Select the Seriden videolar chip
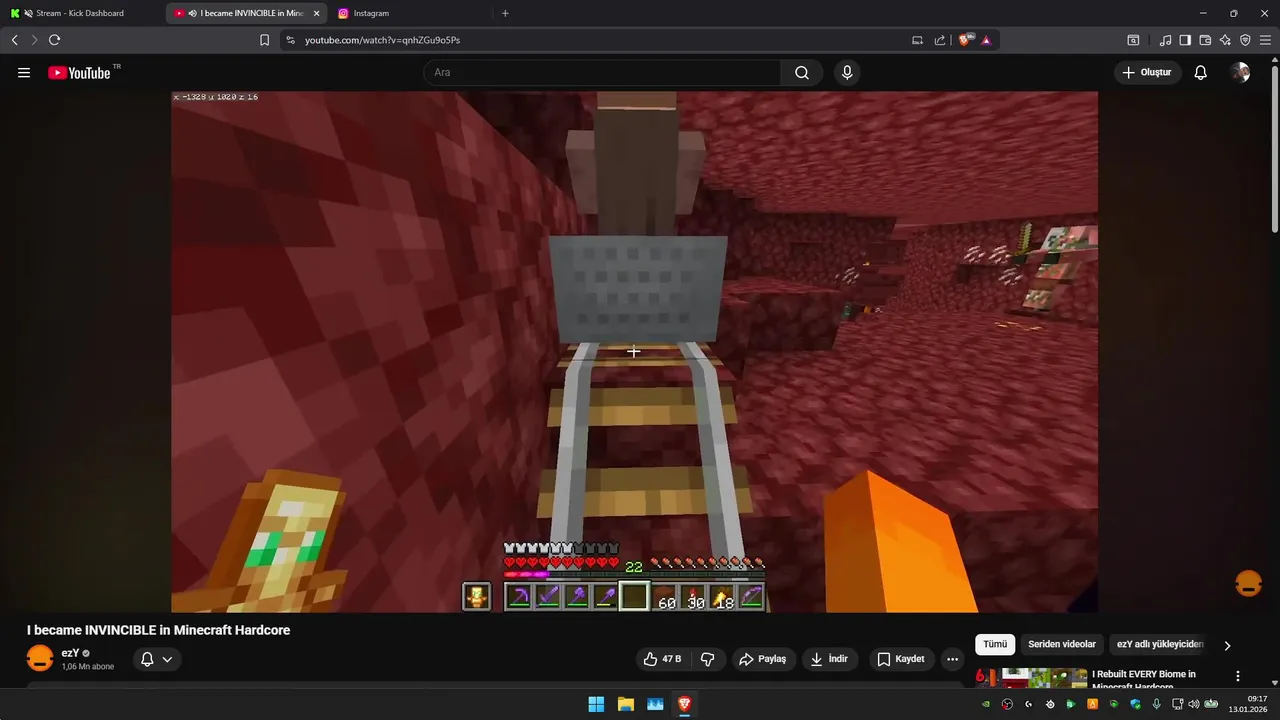Image resolution: width=1280 pixels, height=720 pixels. pos(1062,645)
